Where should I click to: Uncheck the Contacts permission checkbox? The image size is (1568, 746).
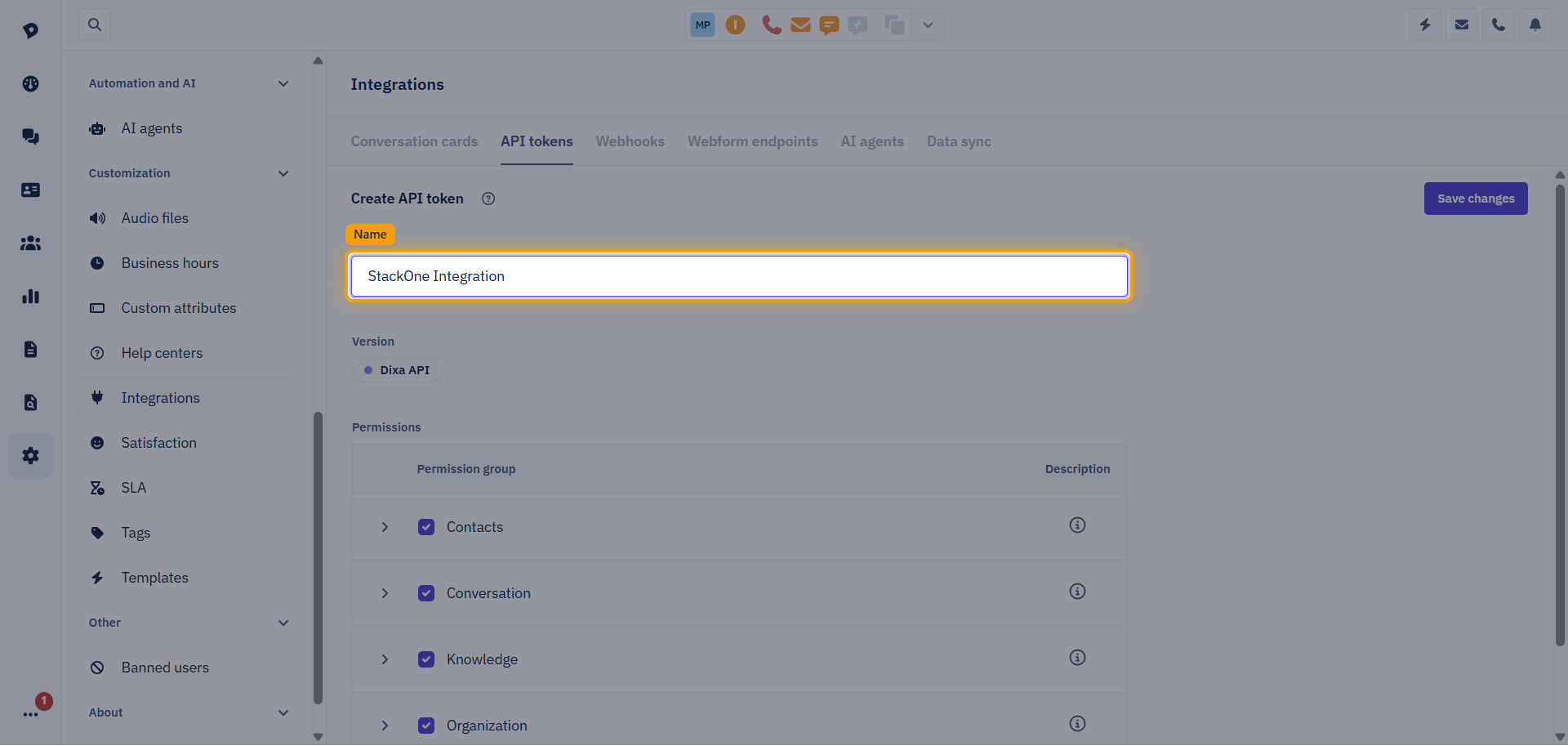426,527
